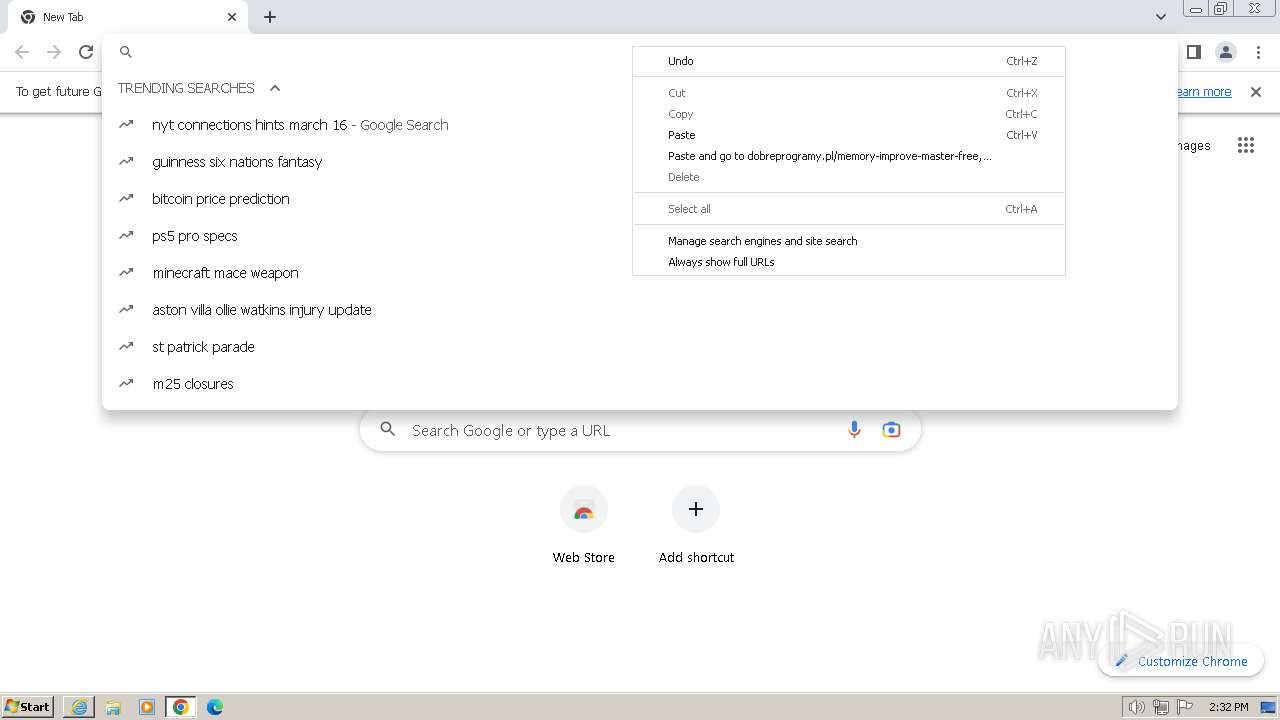Choose Undo in the context menu

point(849,61)
